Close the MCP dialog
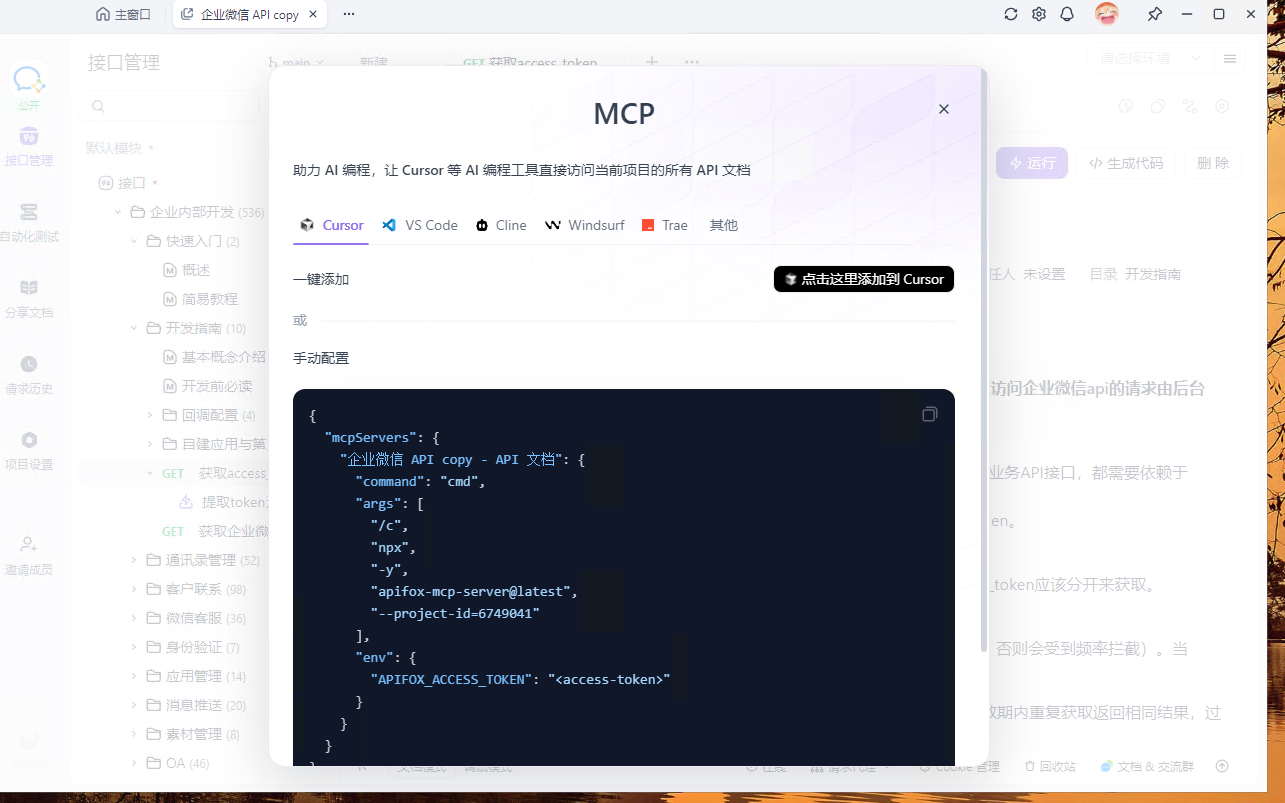This screenshot has width=1285, height=803. pyautogui.click(x=943, y=109)
